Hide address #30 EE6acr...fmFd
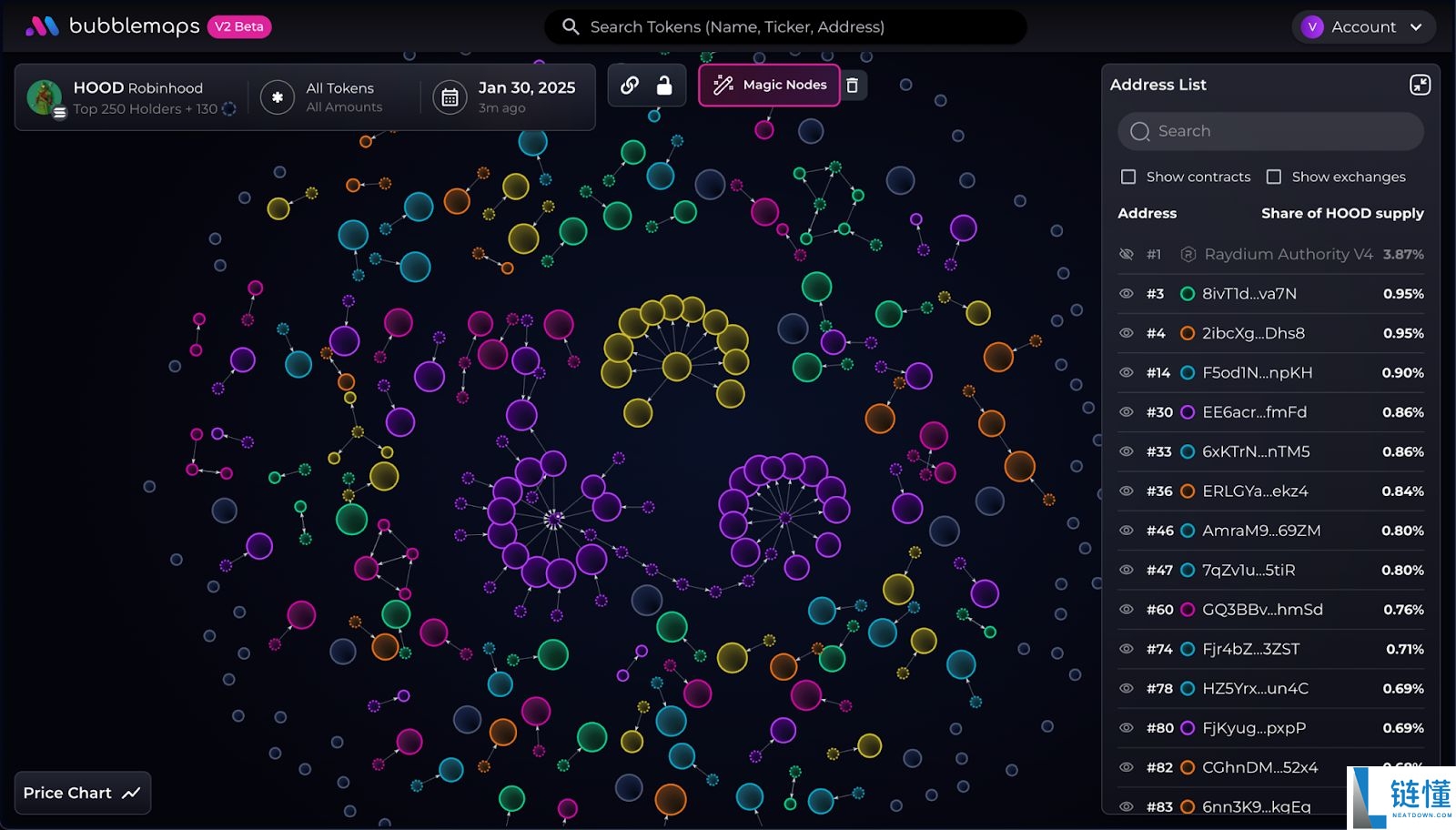 tap(1127, 412)
